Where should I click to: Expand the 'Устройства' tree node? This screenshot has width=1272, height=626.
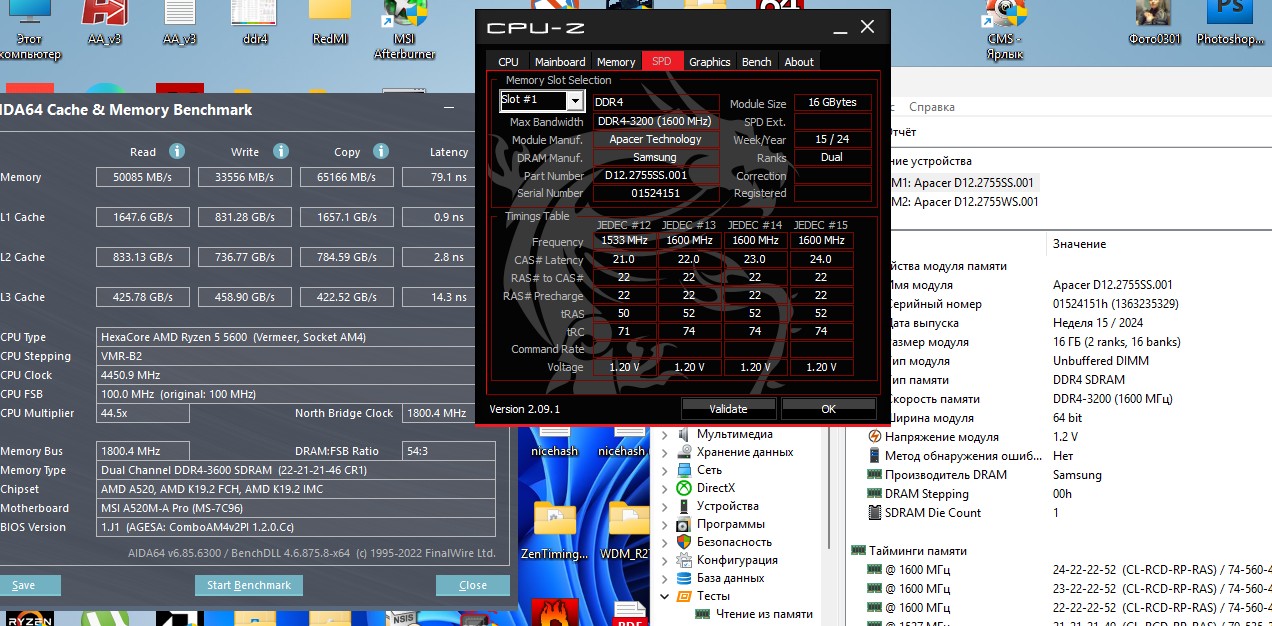(664, 506)
